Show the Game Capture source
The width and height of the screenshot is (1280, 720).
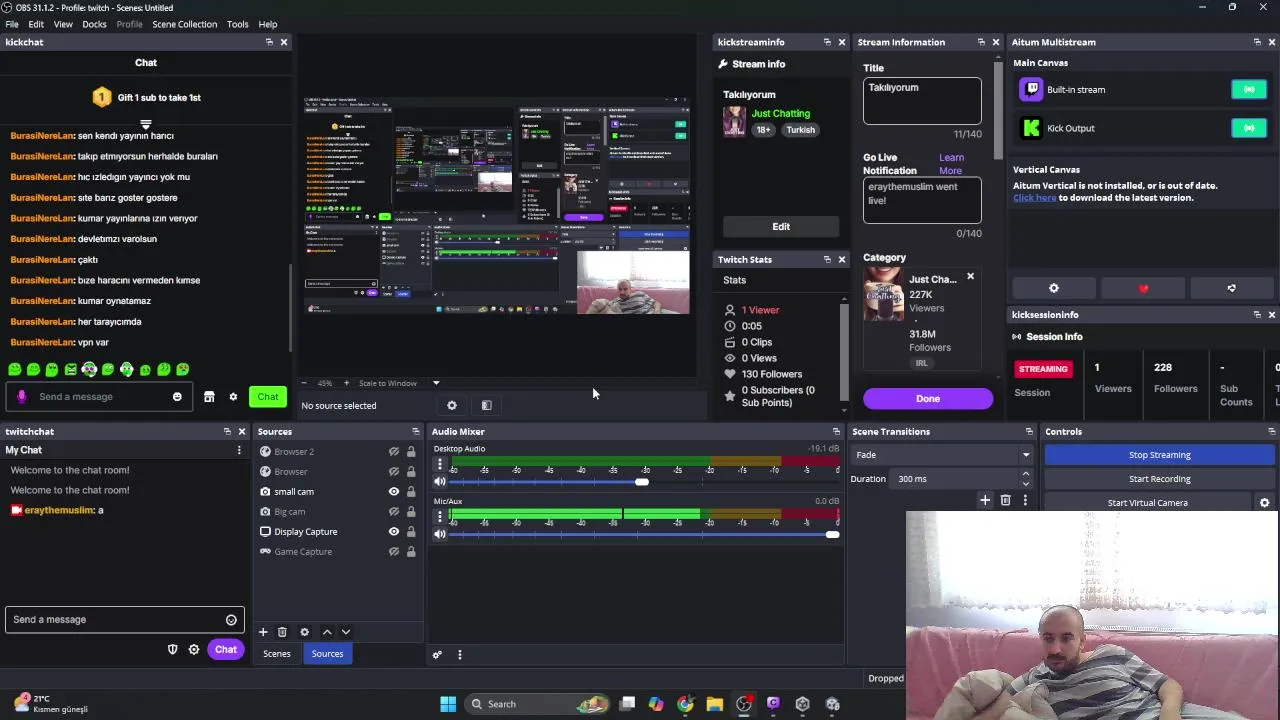click(x=394, y=552)
